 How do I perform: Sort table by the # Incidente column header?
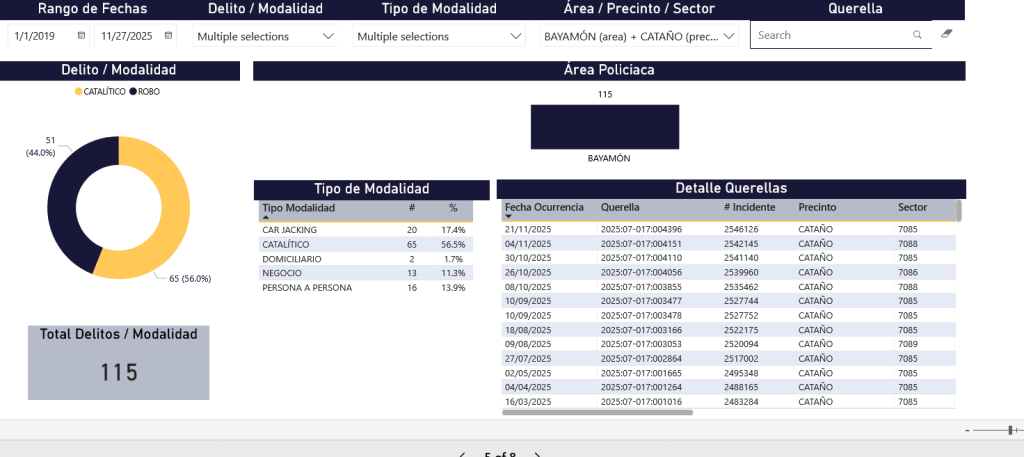(747, 207)
